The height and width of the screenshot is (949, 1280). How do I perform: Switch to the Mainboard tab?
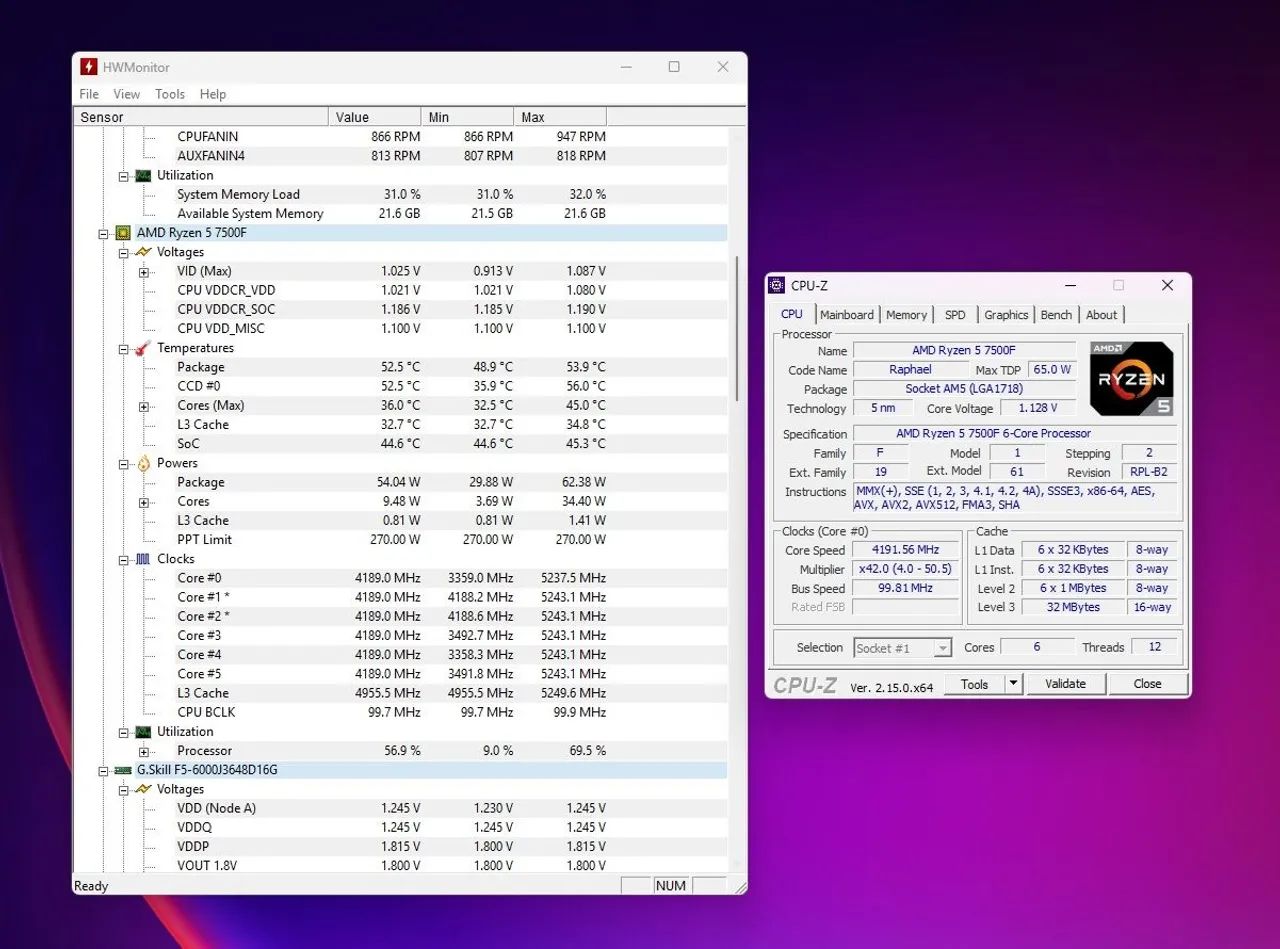tap(847, 315)
